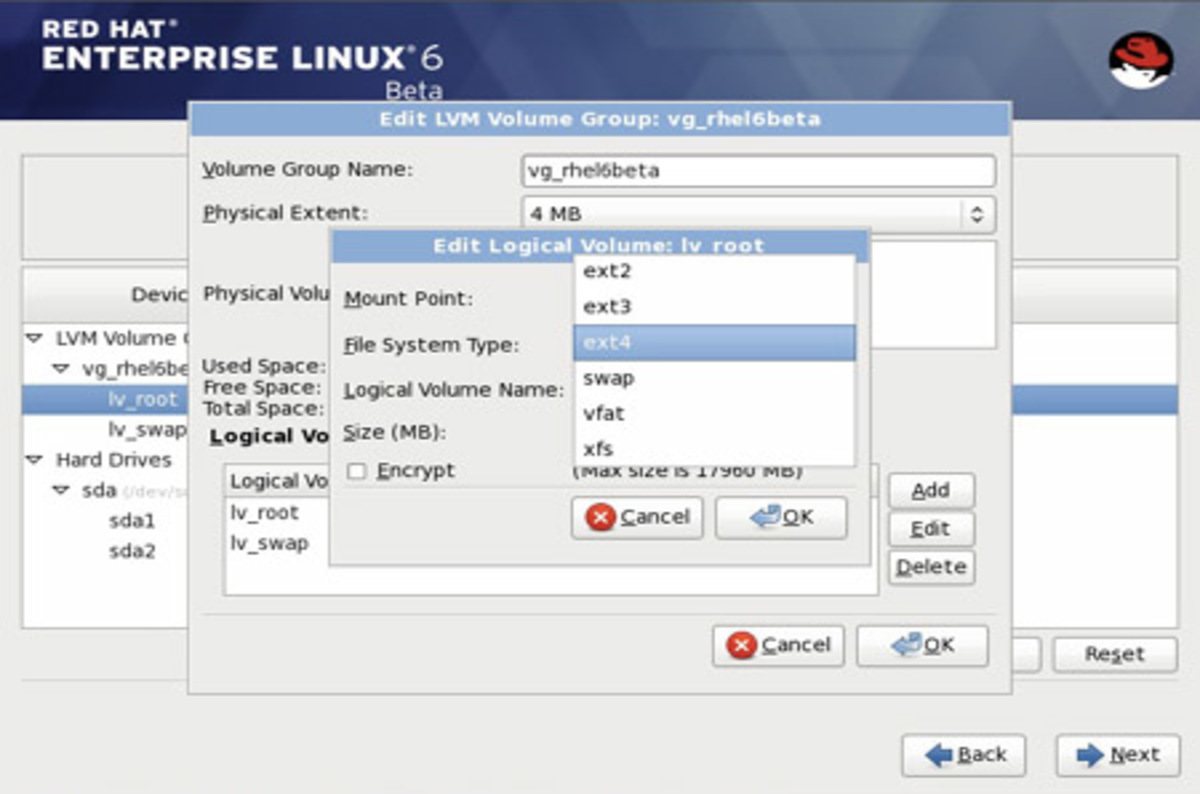Collapse the sda drive node

[61, 491]
